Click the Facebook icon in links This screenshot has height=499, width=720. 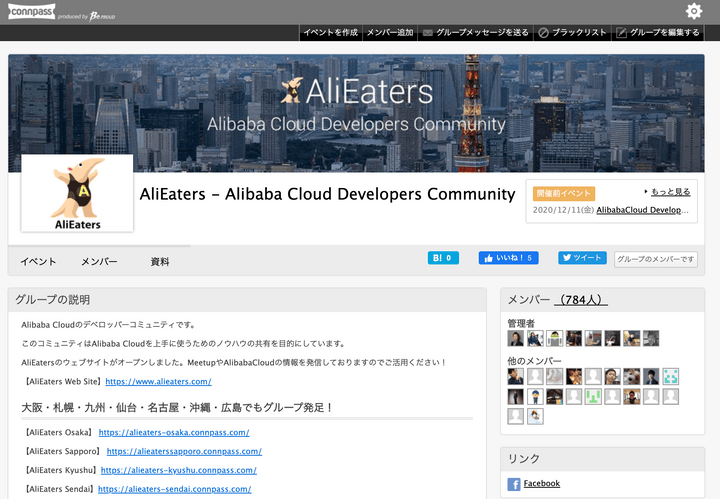click(514, 484)
